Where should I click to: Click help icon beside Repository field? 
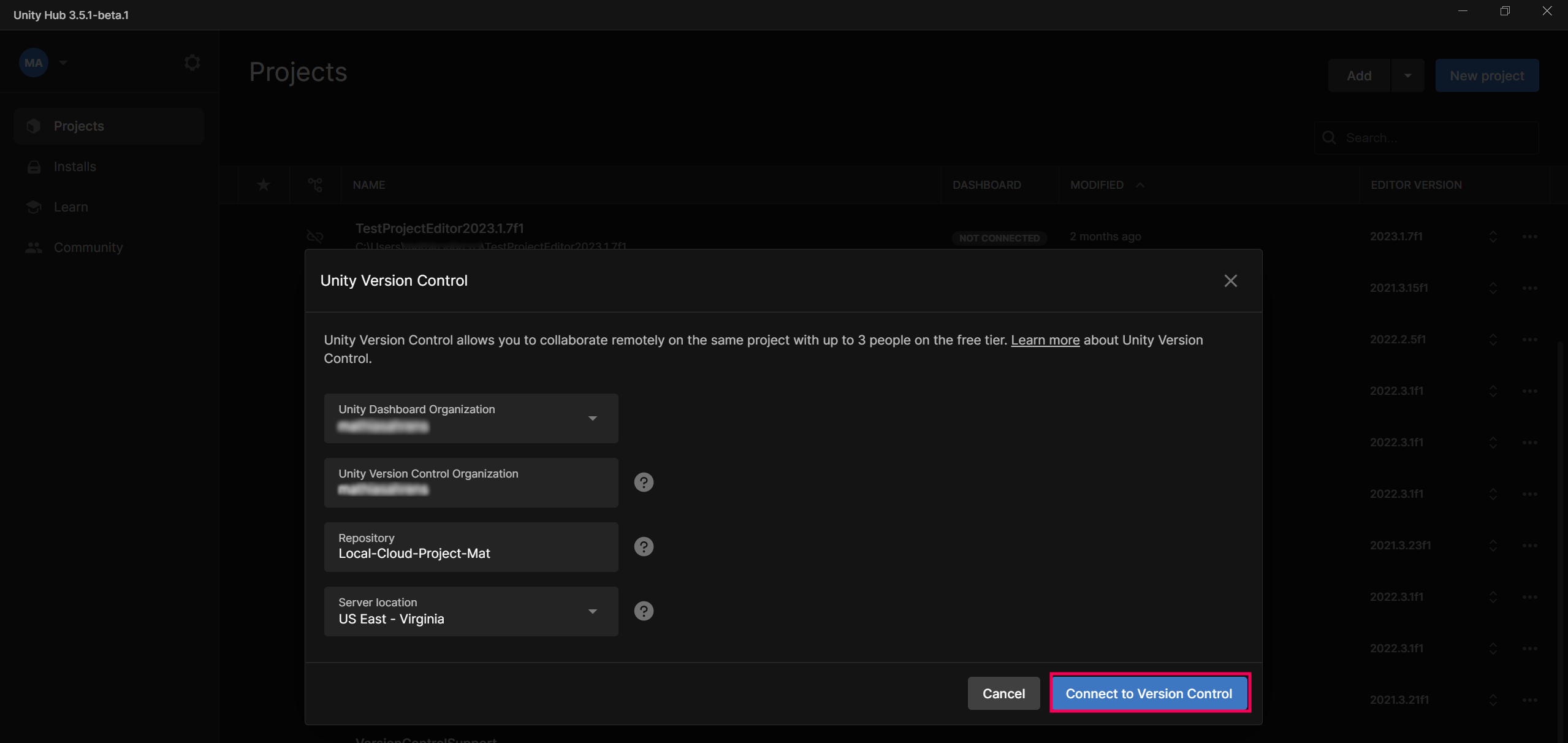(x=643, y=546)
